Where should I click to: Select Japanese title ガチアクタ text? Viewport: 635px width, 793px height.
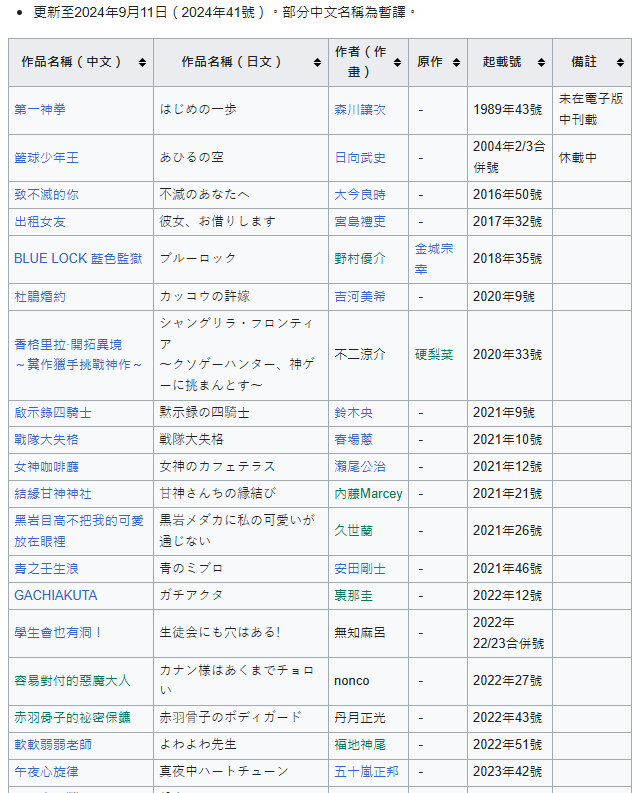[x=192, y=595]
